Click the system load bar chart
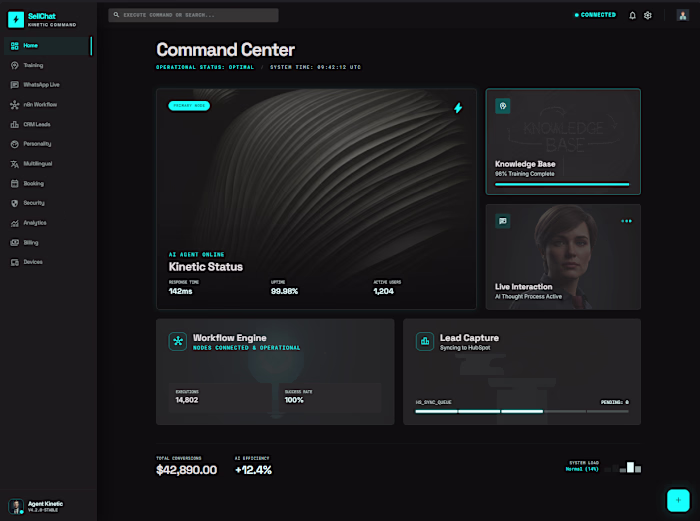 623,467
